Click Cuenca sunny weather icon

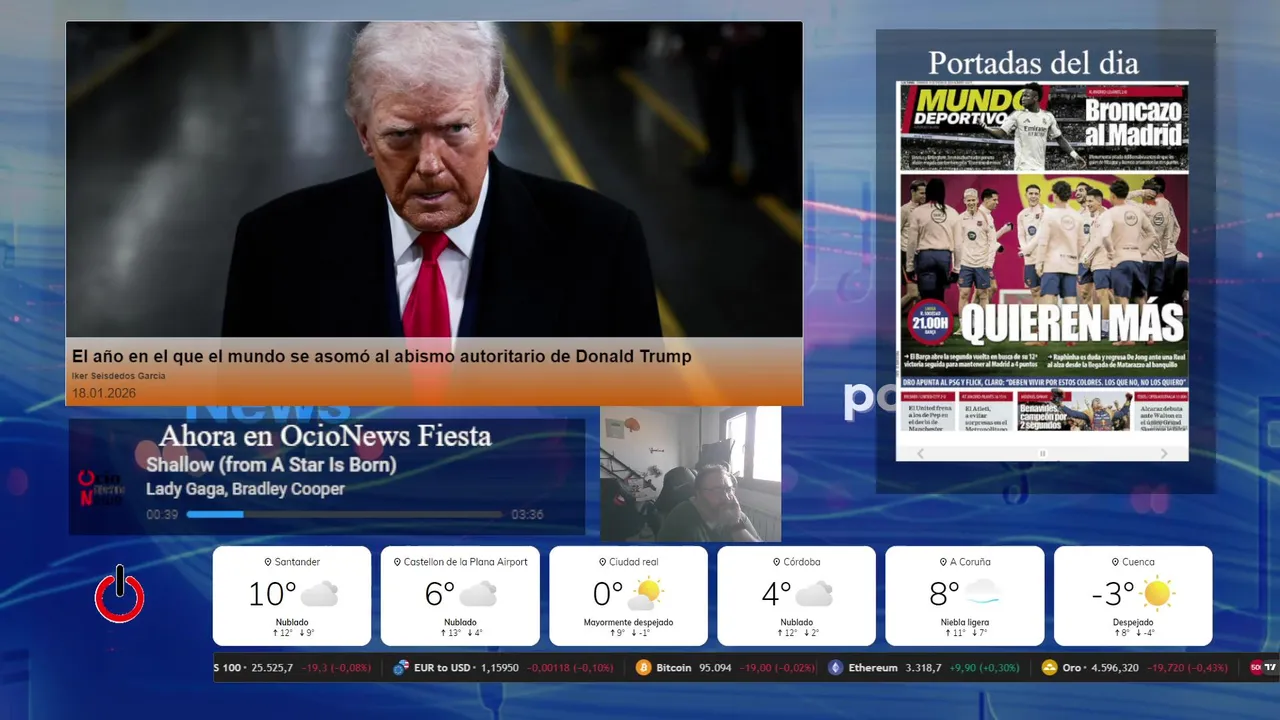[1157, 594]
